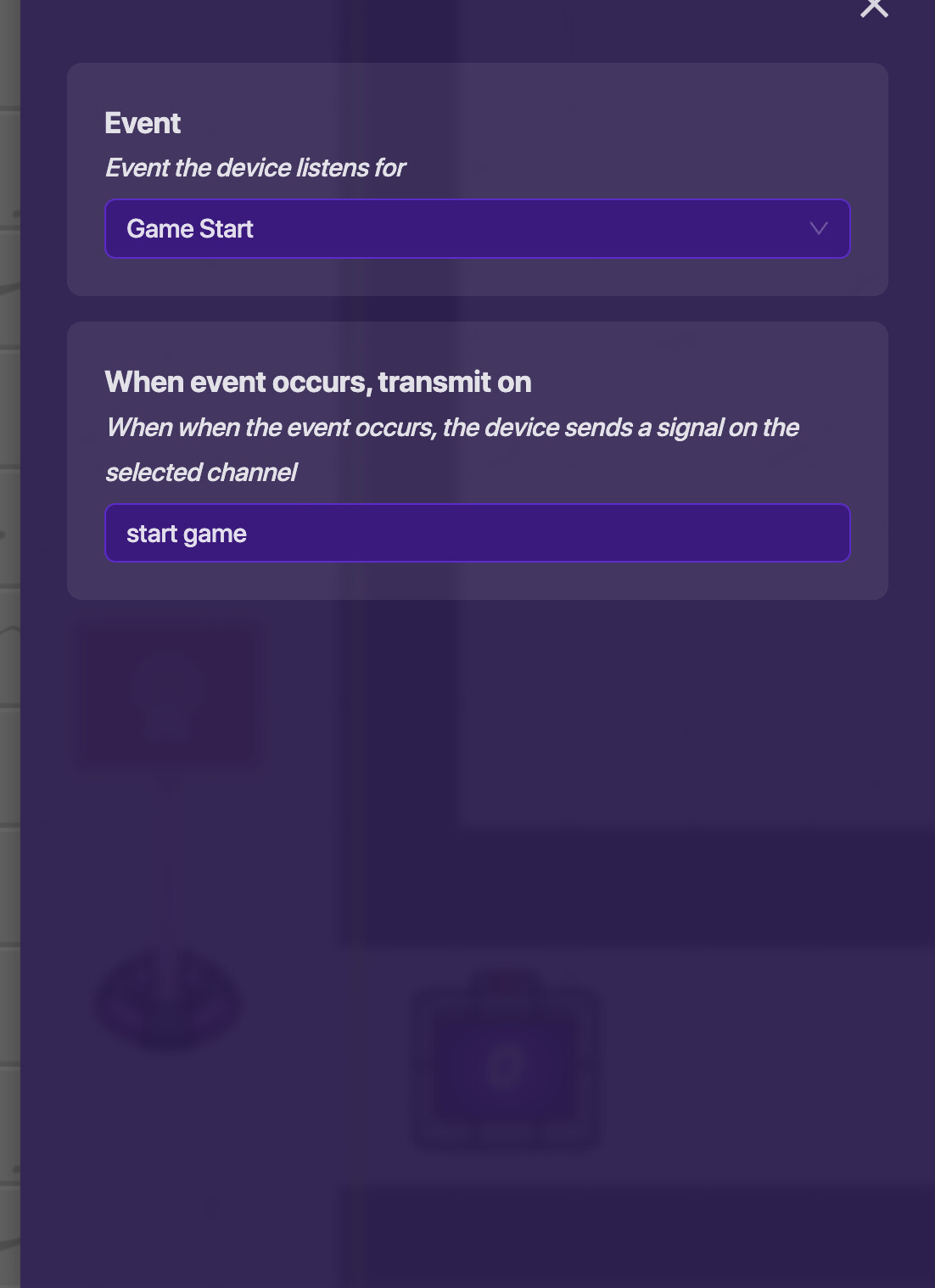Click "When event occurs, transmit on" heading
The image size is (935, 1288).
coord(318,383)
